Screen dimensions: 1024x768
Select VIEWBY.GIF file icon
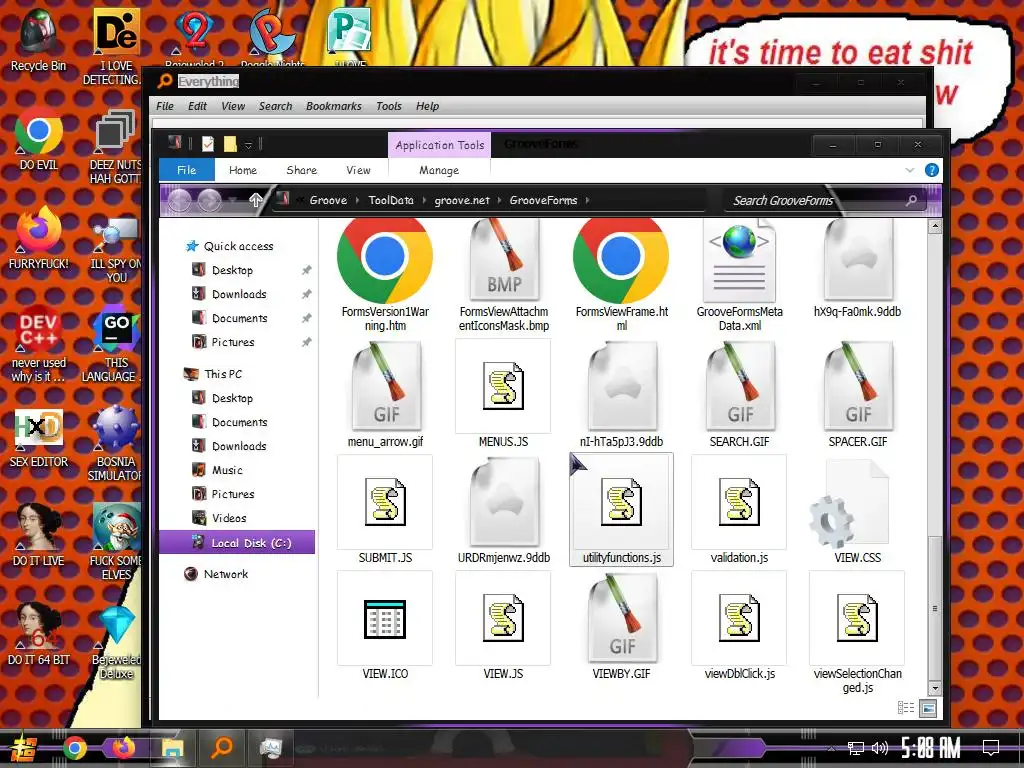(621, 618)
